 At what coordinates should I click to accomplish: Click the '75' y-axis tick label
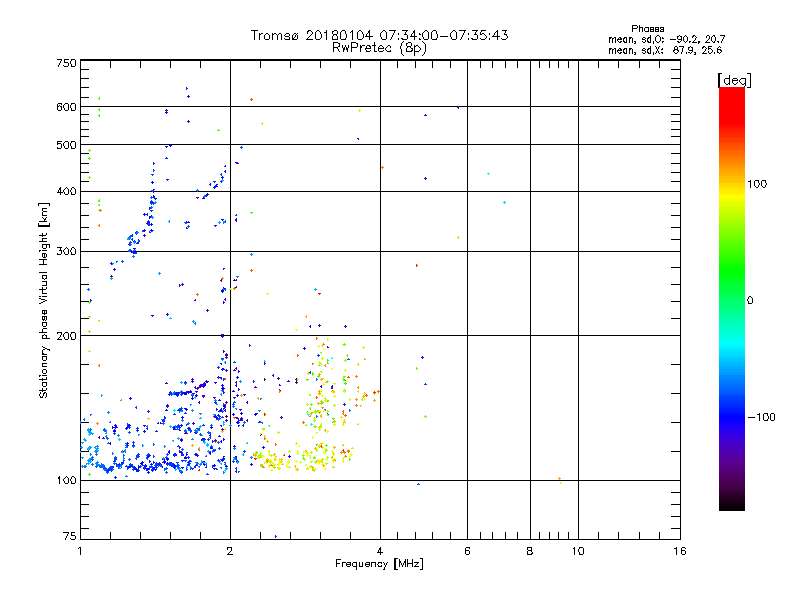click(x=70, y=536)
